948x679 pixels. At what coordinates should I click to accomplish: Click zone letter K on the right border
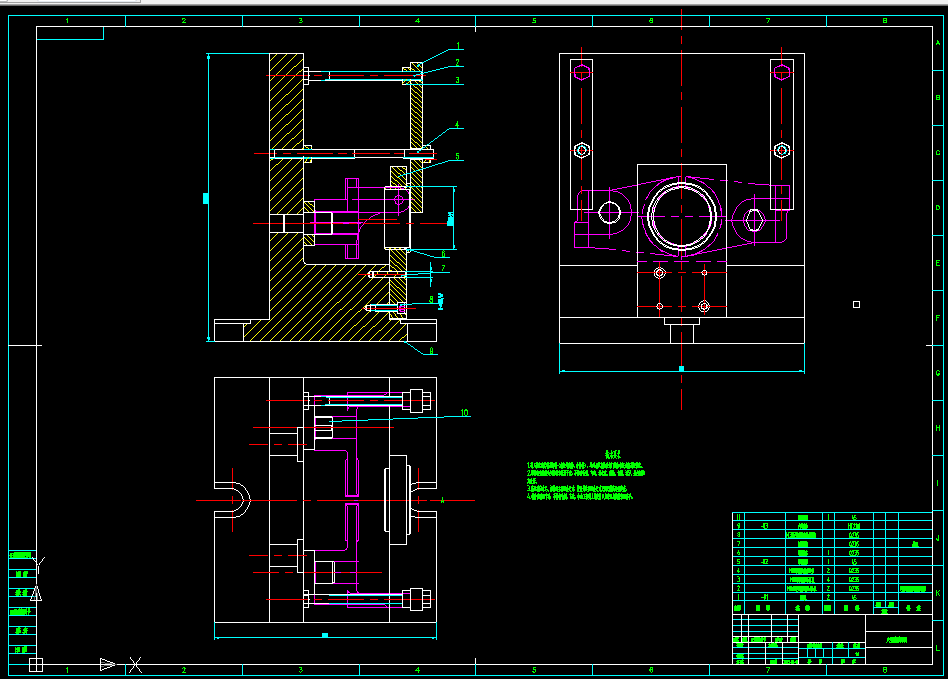(938, 593)
